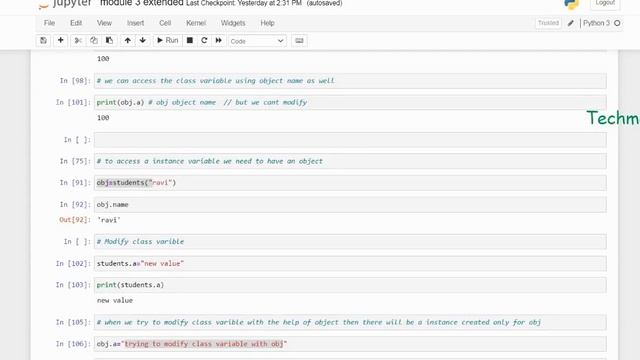Image resolution: width=640 pixels, height=360 pixels.
Task: Rename notebook title 'module 3 extended'
Action: click(x=142, y=3)
